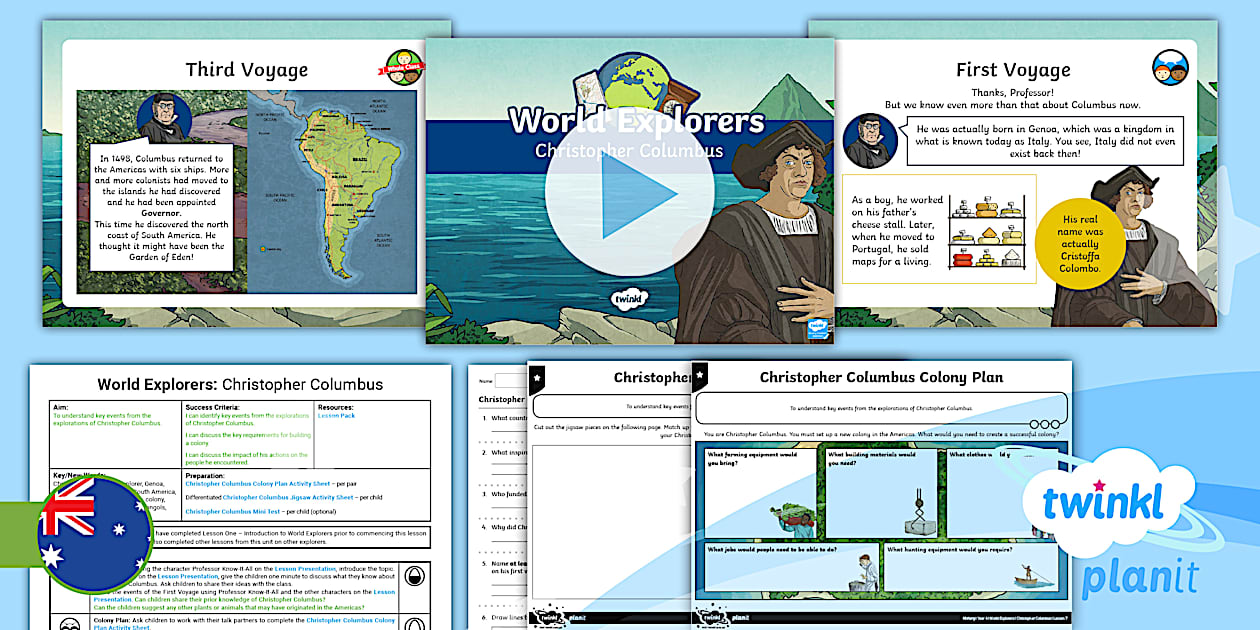Open the Lesson Presentation link

point(305,569)
